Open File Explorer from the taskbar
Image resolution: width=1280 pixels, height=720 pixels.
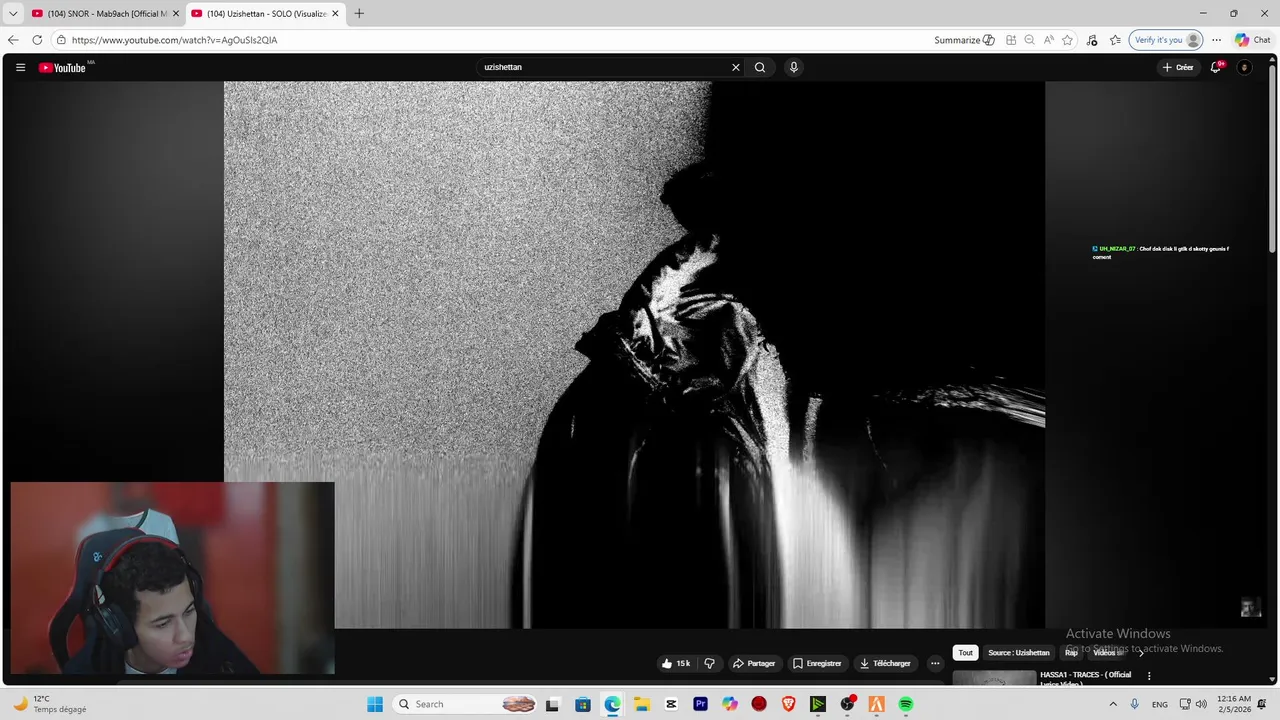(x=642, y=704)
